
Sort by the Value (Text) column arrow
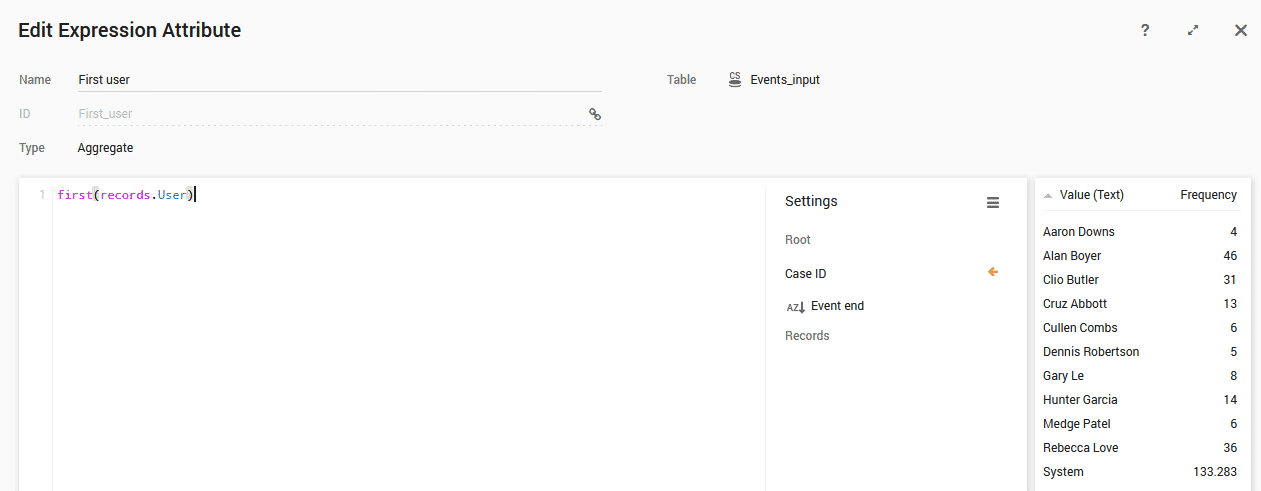coord(1047,196)
